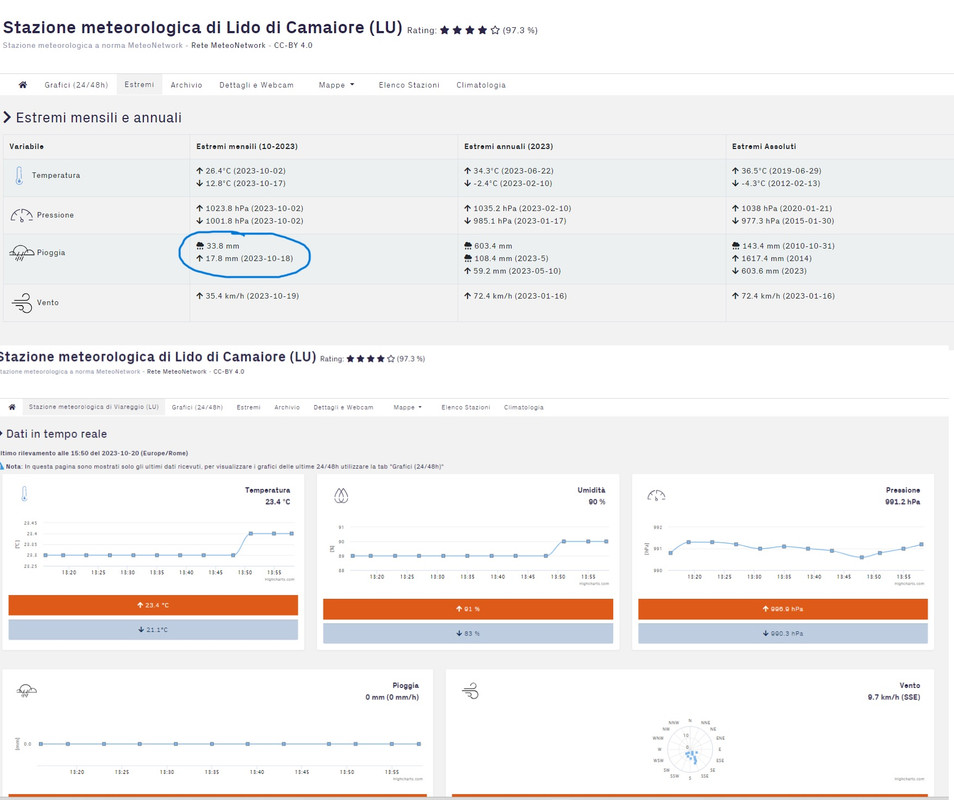Open Elenco Stazioni in the lower navigation
This screenshot has width=954, height=800.
[465, 408]
